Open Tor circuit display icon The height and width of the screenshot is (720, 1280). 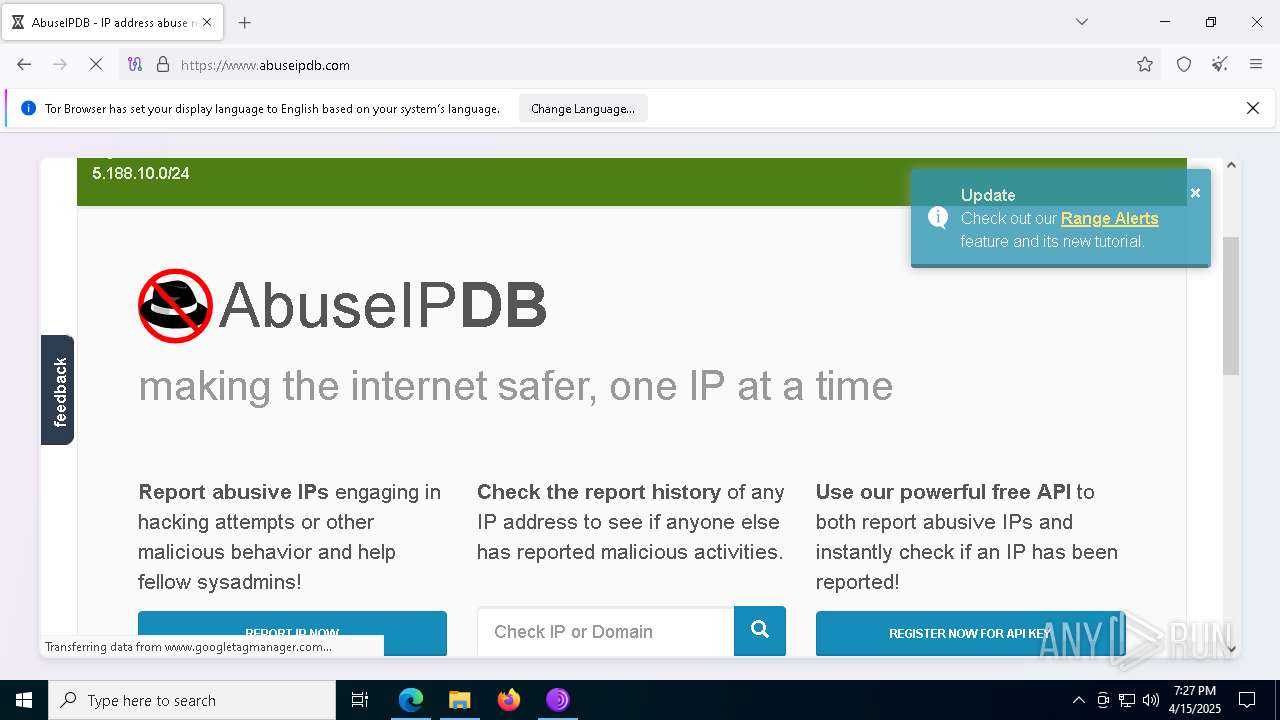click(135, 65)
